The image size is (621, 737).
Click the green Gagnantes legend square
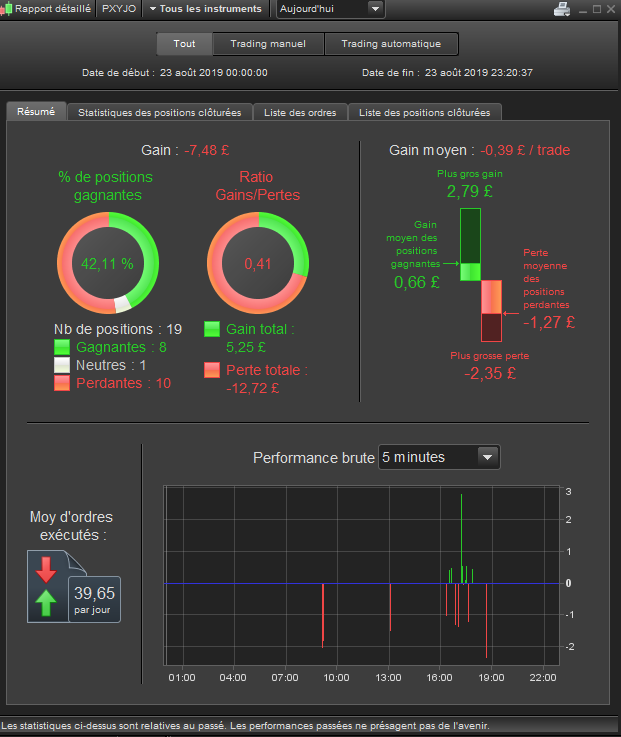[62, 347]
